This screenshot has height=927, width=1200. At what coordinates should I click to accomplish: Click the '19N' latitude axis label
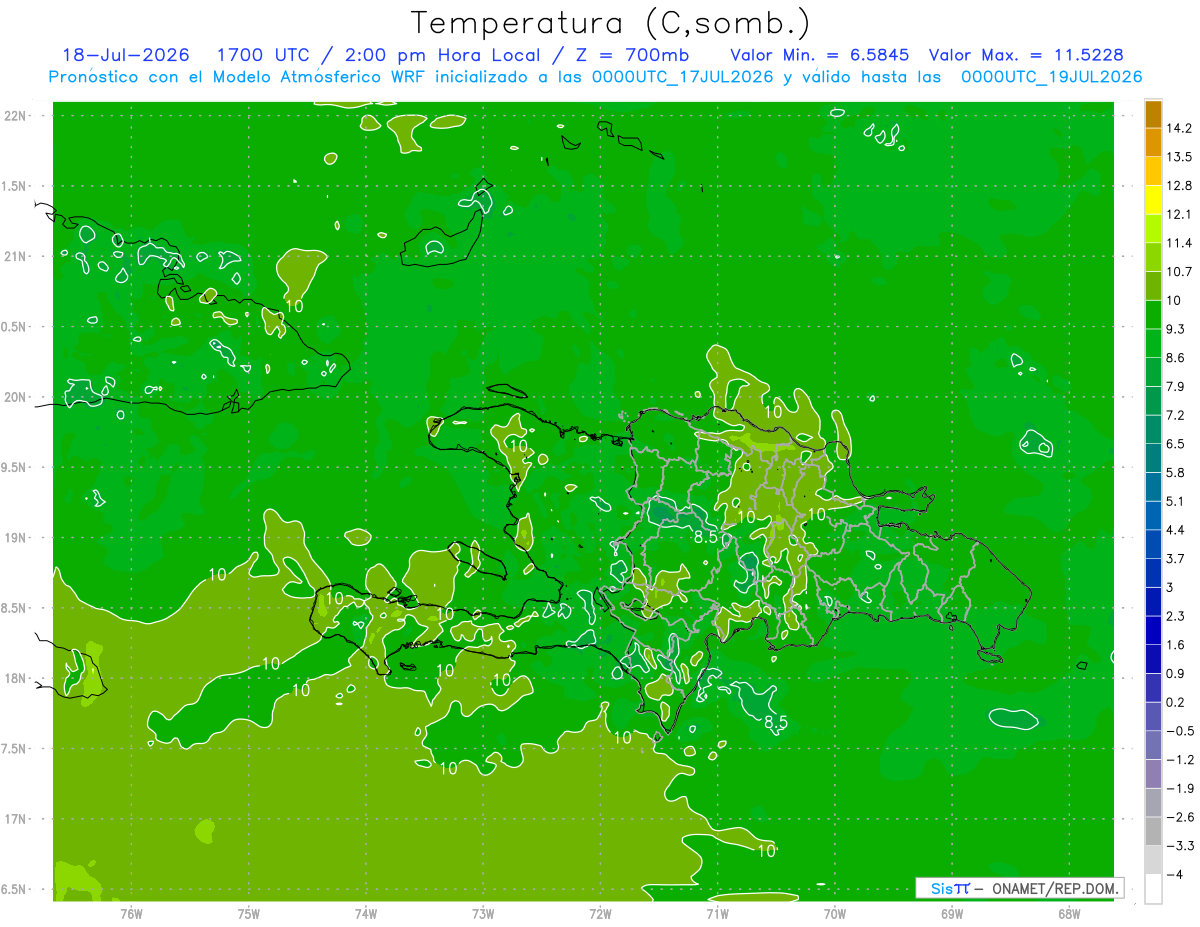16,538
